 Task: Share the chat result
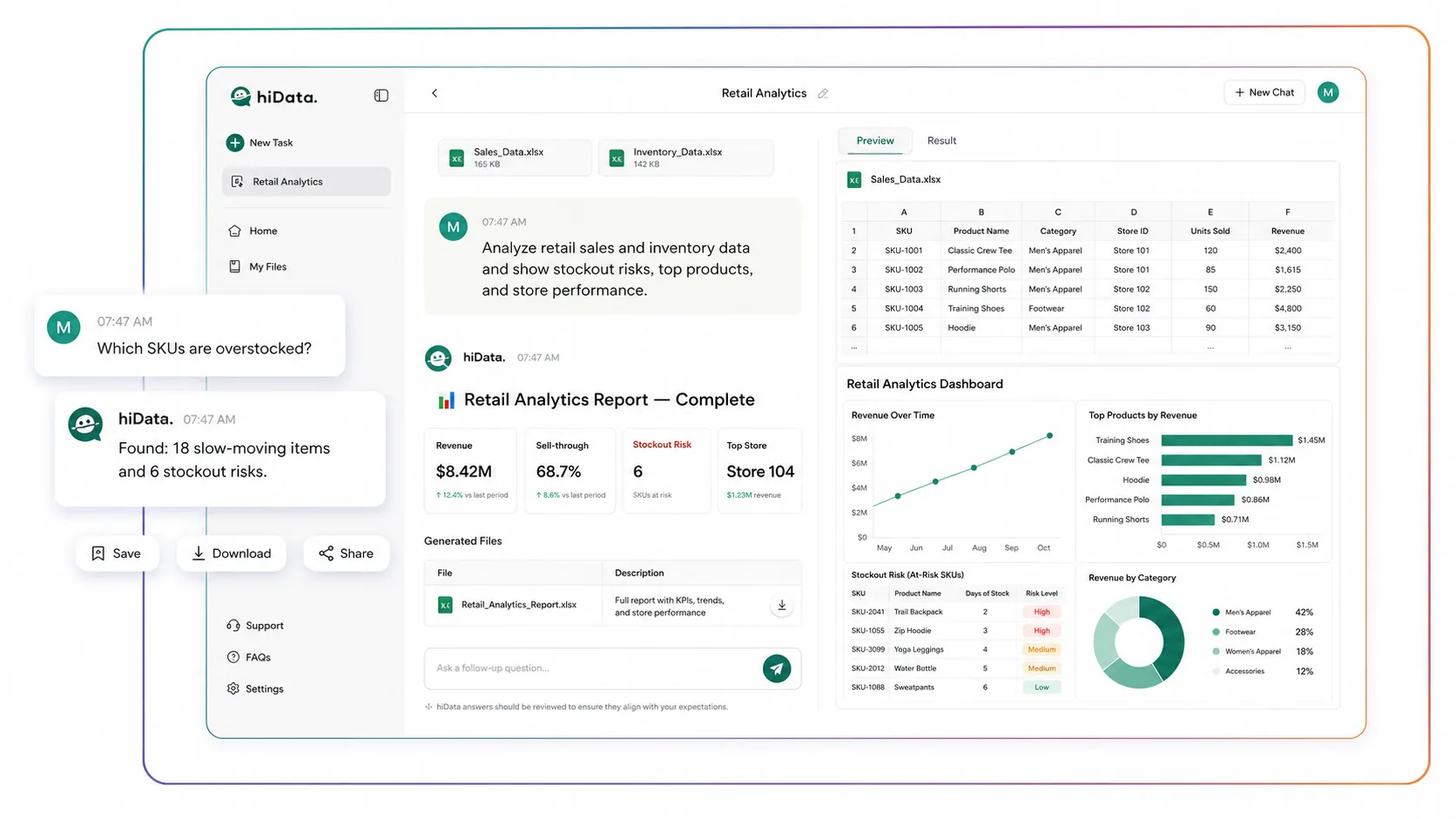347,554
